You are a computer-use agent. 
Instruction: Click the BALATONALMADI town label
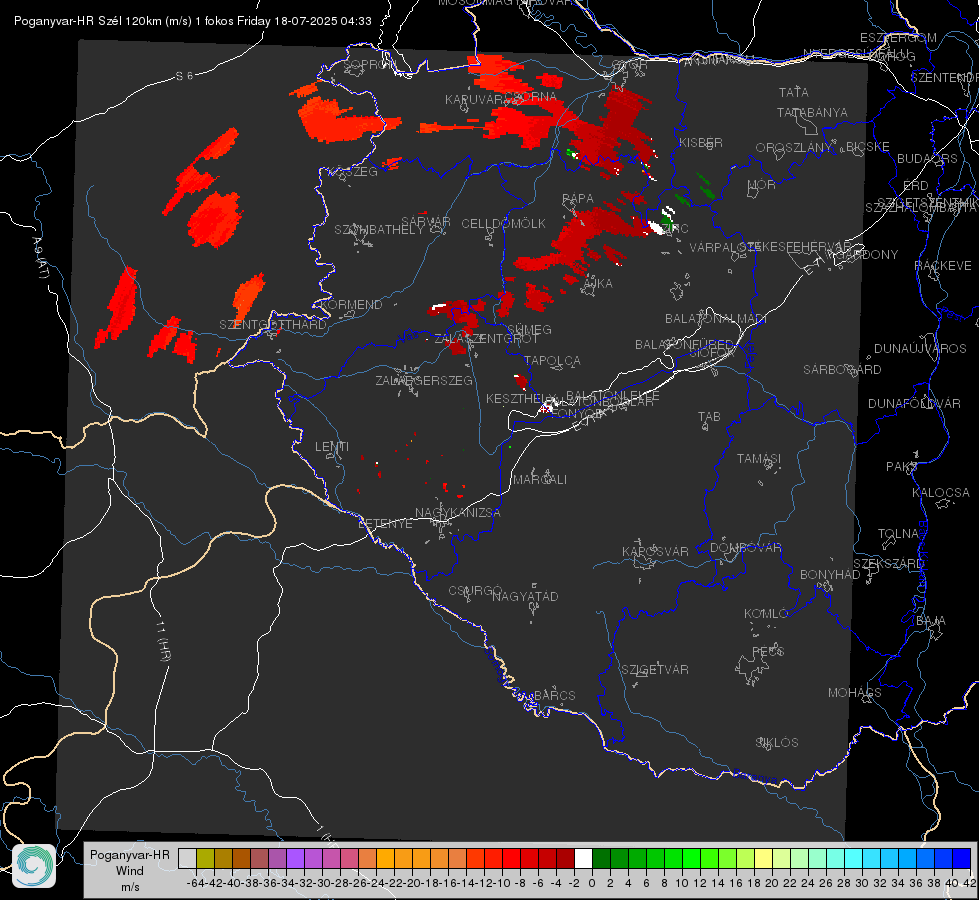(x=716, y=319)
